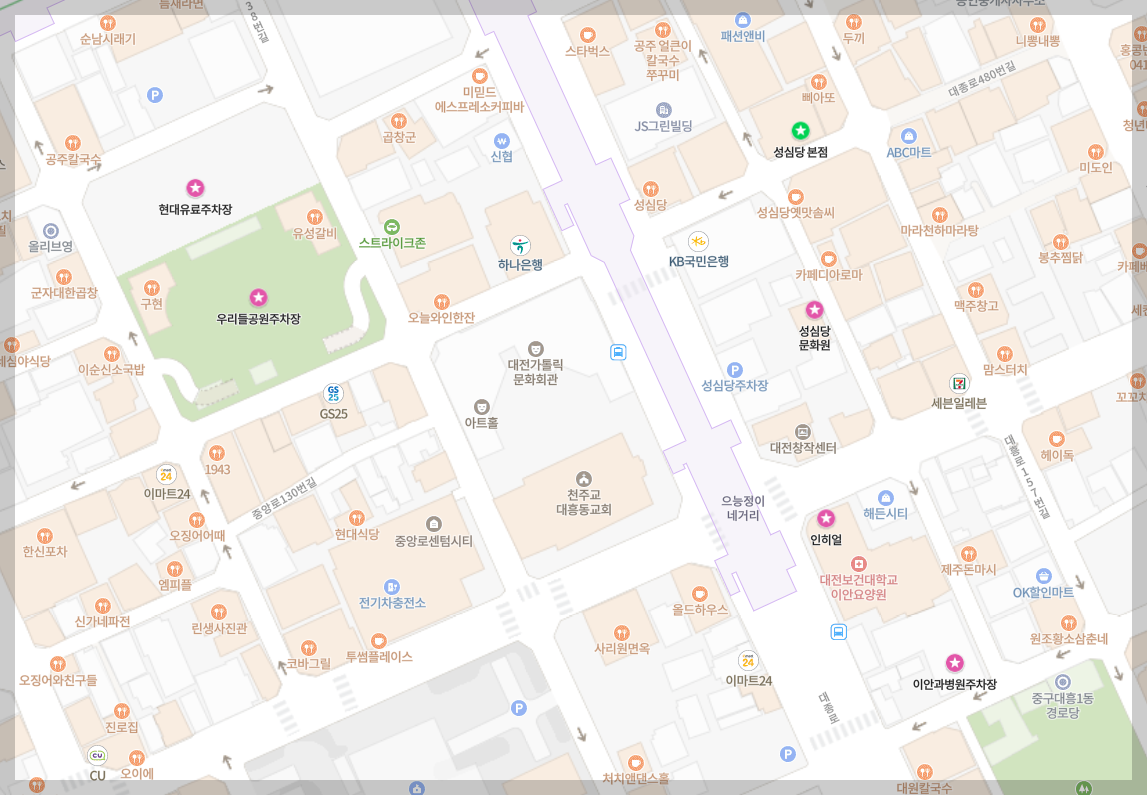The height and width of the screenshot is (795, 1147).
Task: Click the bus stop icon below 이안요양원
Action: point(838,631)
